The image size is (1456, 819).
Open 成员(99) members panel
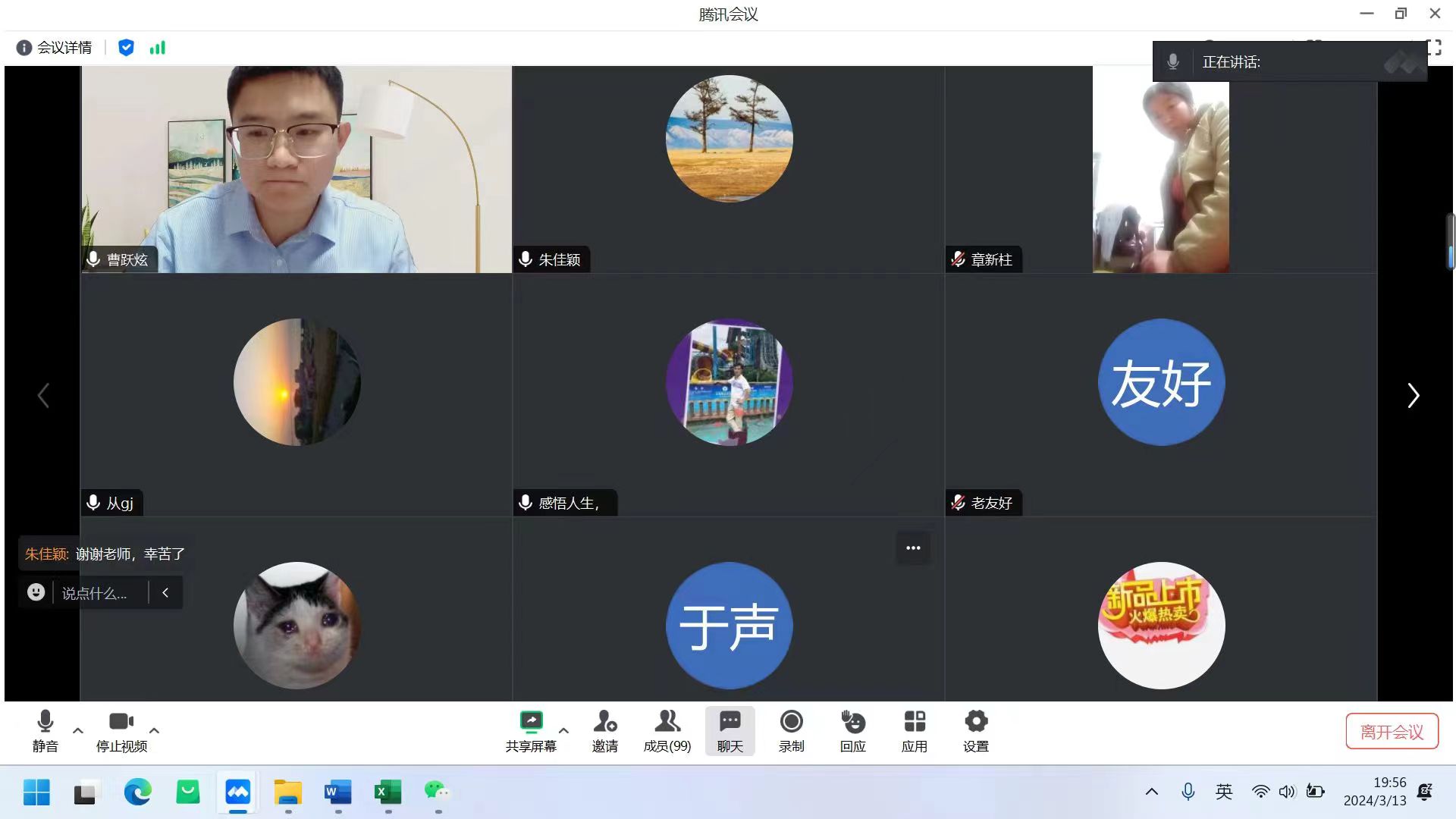(667, 731)
